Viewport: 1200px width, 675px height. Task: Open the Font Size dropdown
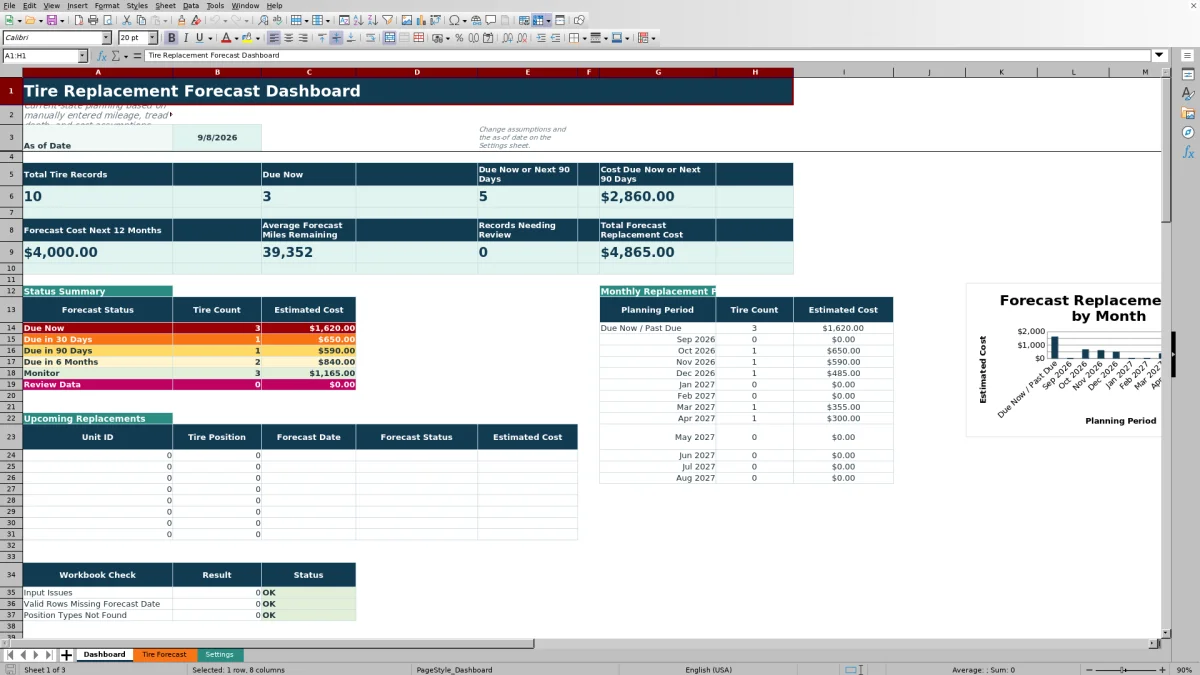pyautogui.click(x=152, y=38)
